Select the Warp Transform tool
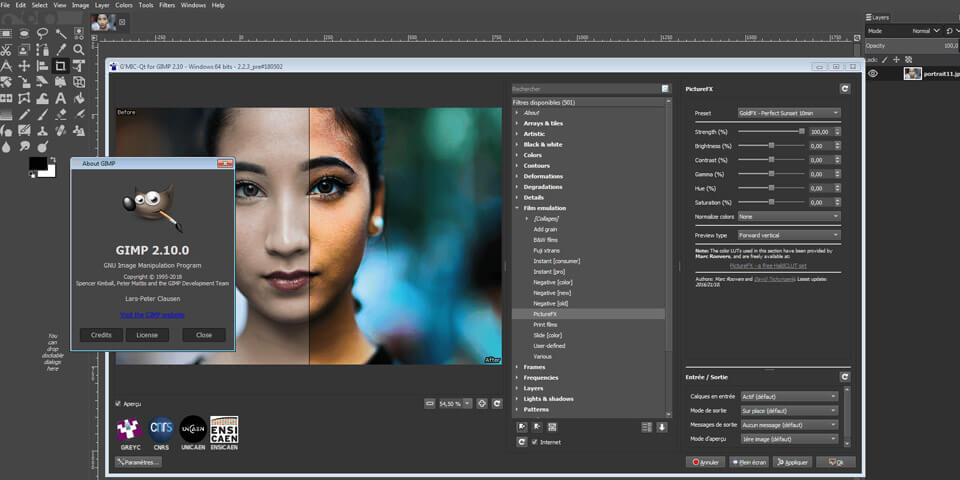The image size is (960, 480). click(42, 98)
